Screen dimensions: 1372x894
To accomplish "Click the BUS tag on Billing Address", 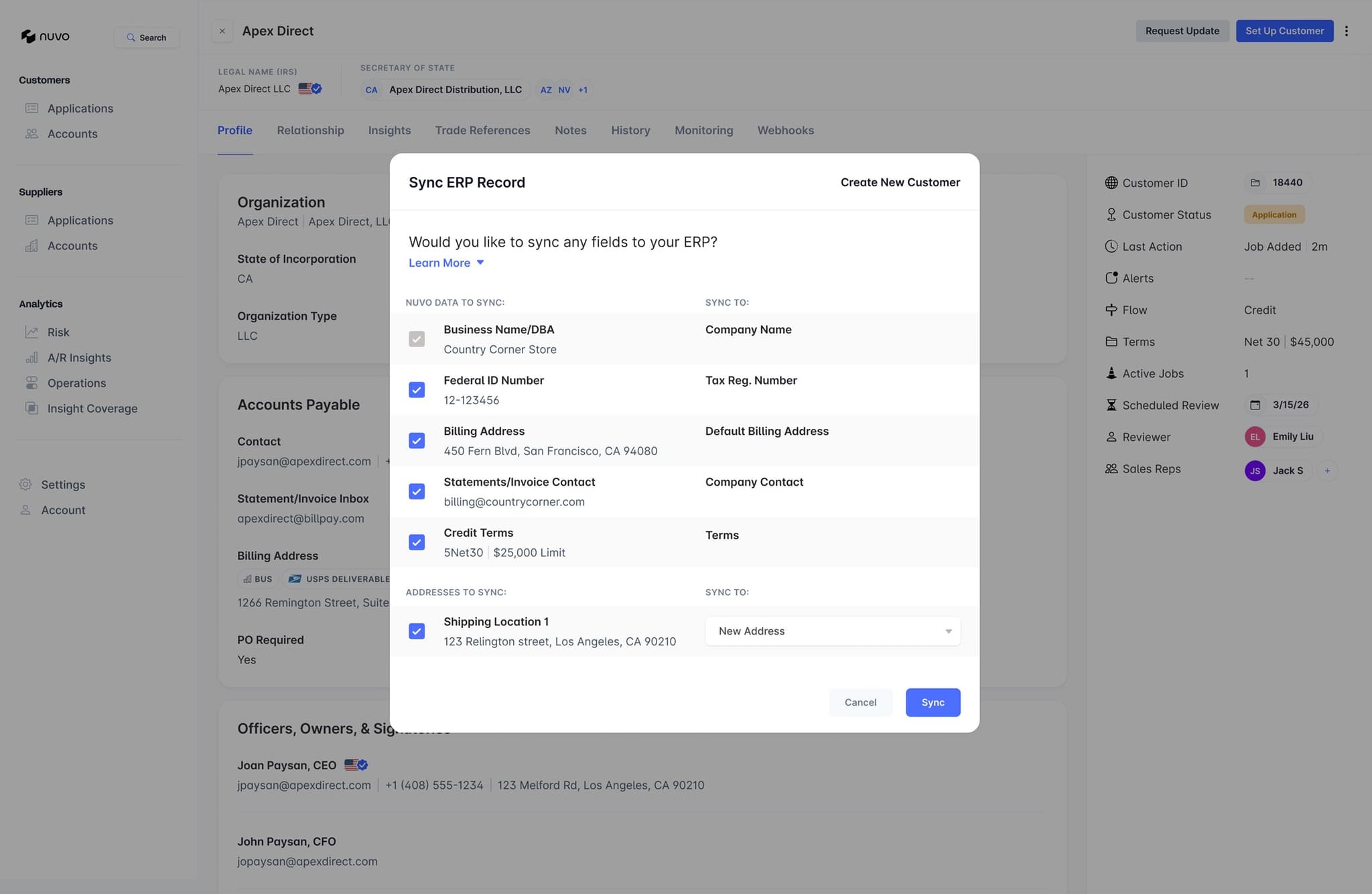I will click(x=257, y=579).
